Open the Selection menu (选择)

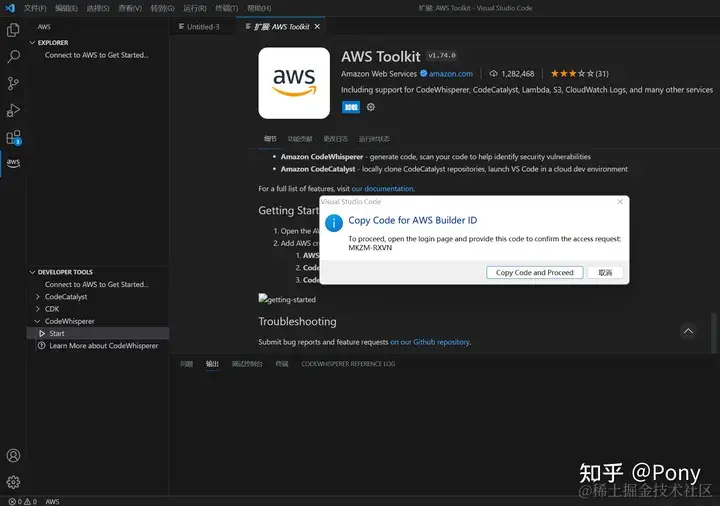[x=98, y=8]
